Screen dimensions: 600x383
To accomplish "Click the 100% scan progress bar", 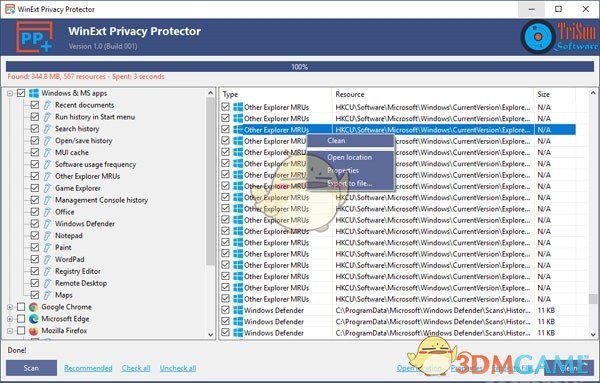I will point(300,67).
